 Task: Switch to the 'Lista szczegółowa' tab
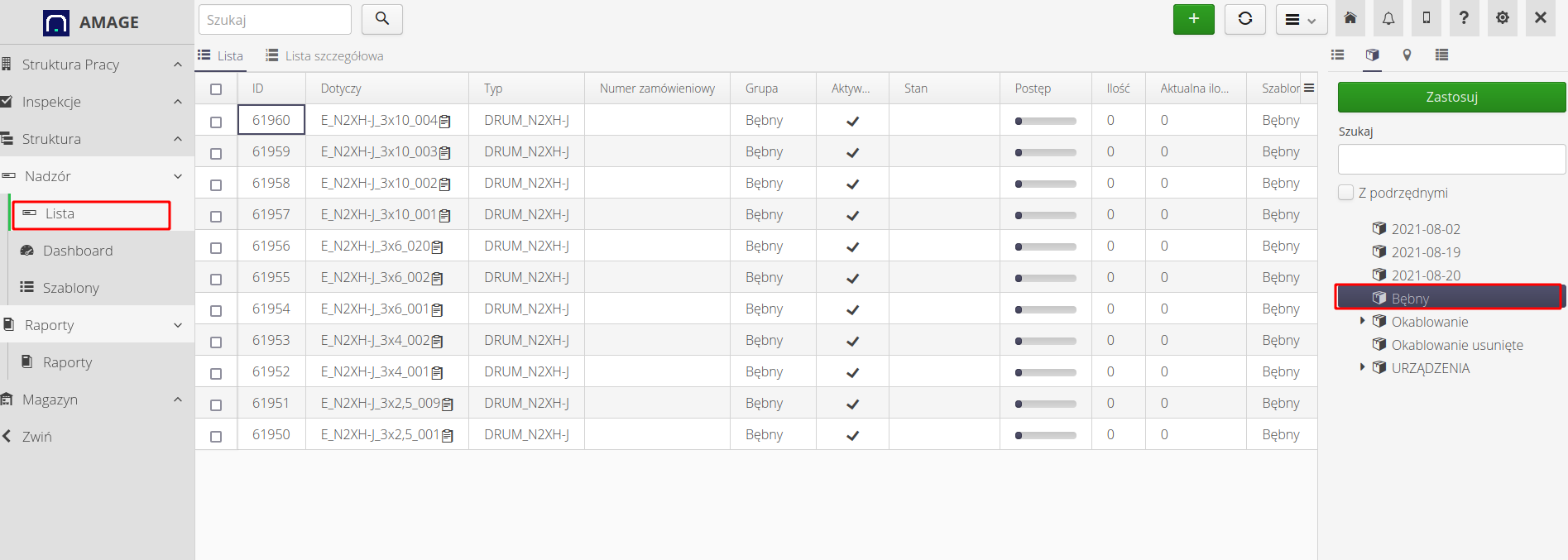click(x=324, y=56)
